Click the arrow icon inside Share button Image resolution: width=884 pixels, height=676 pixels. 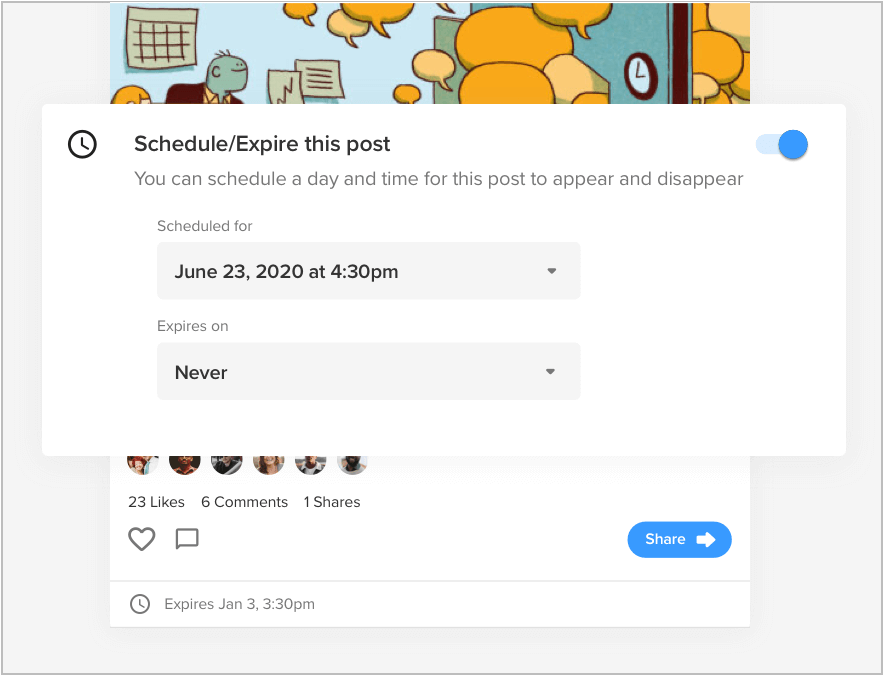click(x=706, y=539)
